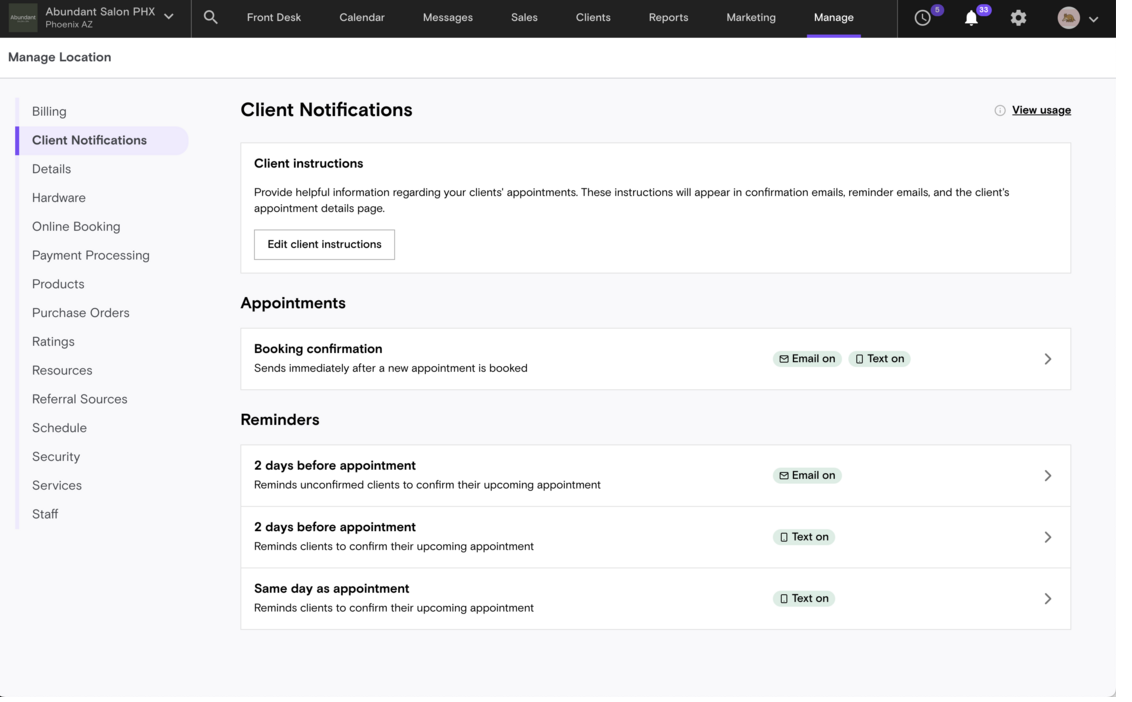Expand the Abundant Salon PHX location dropdown
This screenshot has width=1132, height=702.
168,17
